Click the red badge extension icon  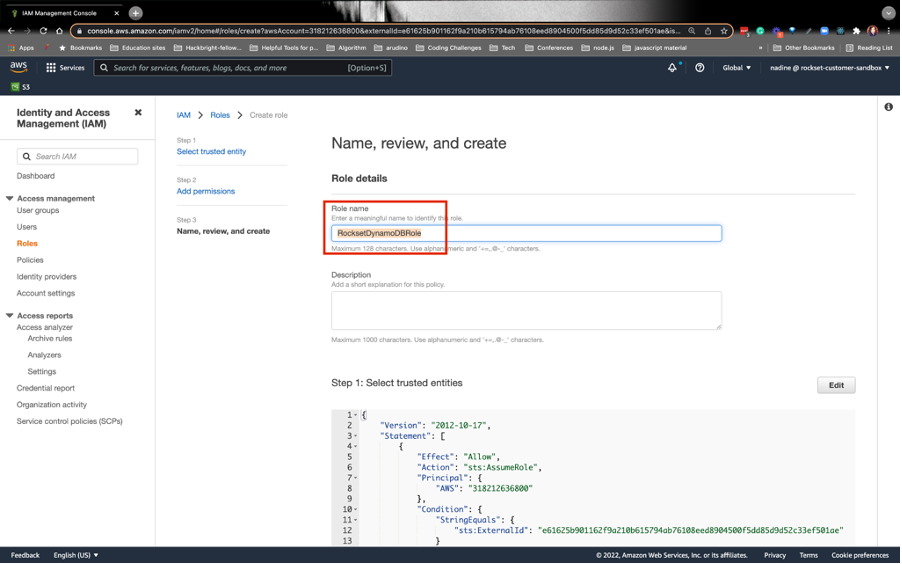[744, 32]
